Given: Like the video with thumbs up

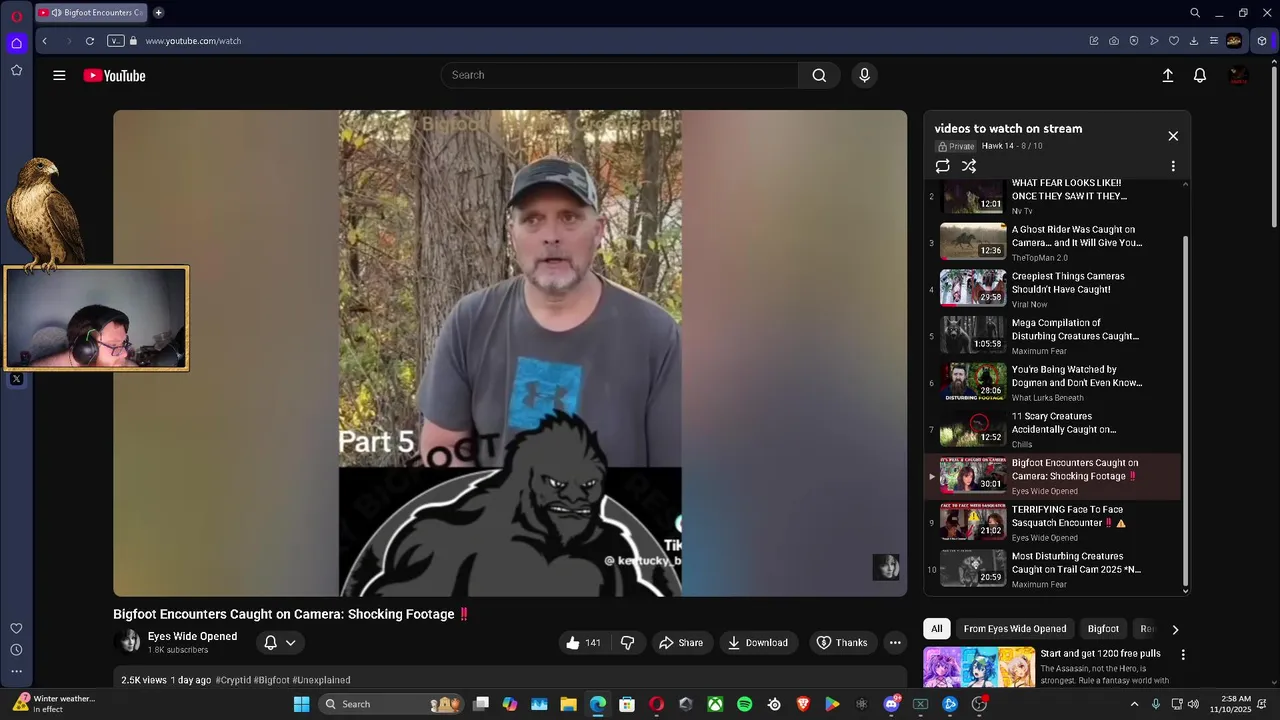Looking at the screenshot, I should point(583,643).
